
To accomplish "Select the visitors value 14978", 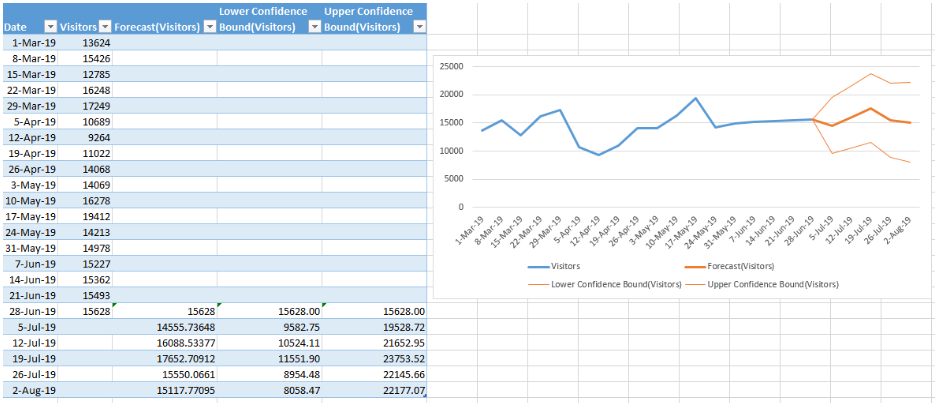I will 85,248.
